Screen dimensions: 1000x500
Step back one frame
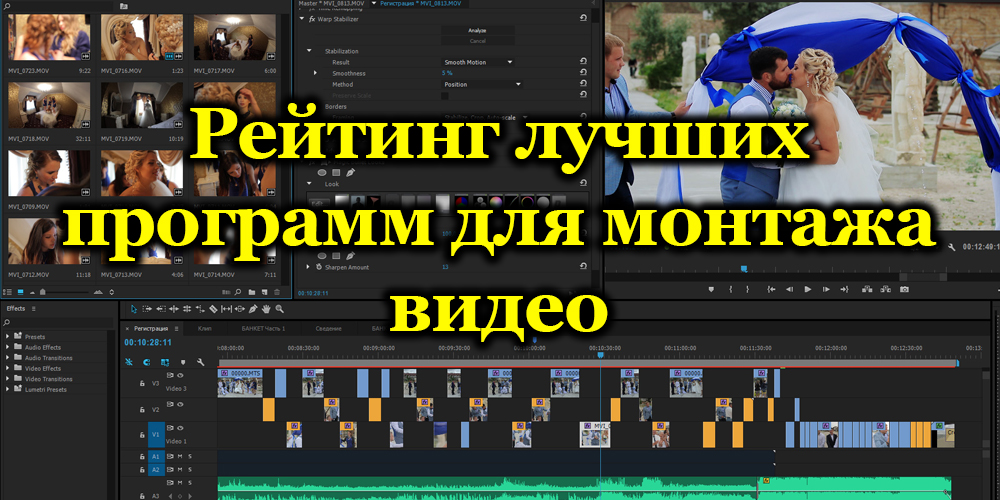pyautogui.click(x=789, y=289)
